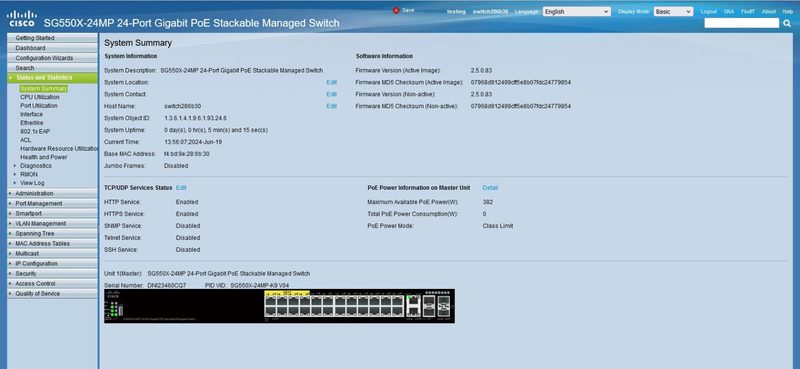Open Configuration Wizards in sidebar
This screenshot has height=369, width=800.
click(52, 58)
